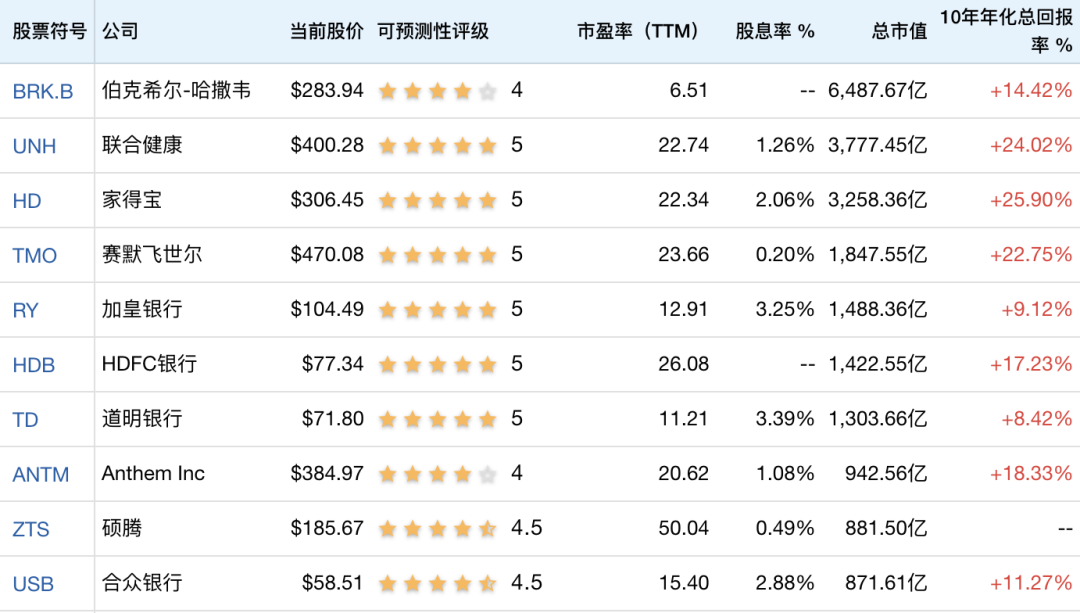1080x613 pixels.
Task: Select the 伯克希尔-哈撒韦 company name
Action: coord(176,91)
